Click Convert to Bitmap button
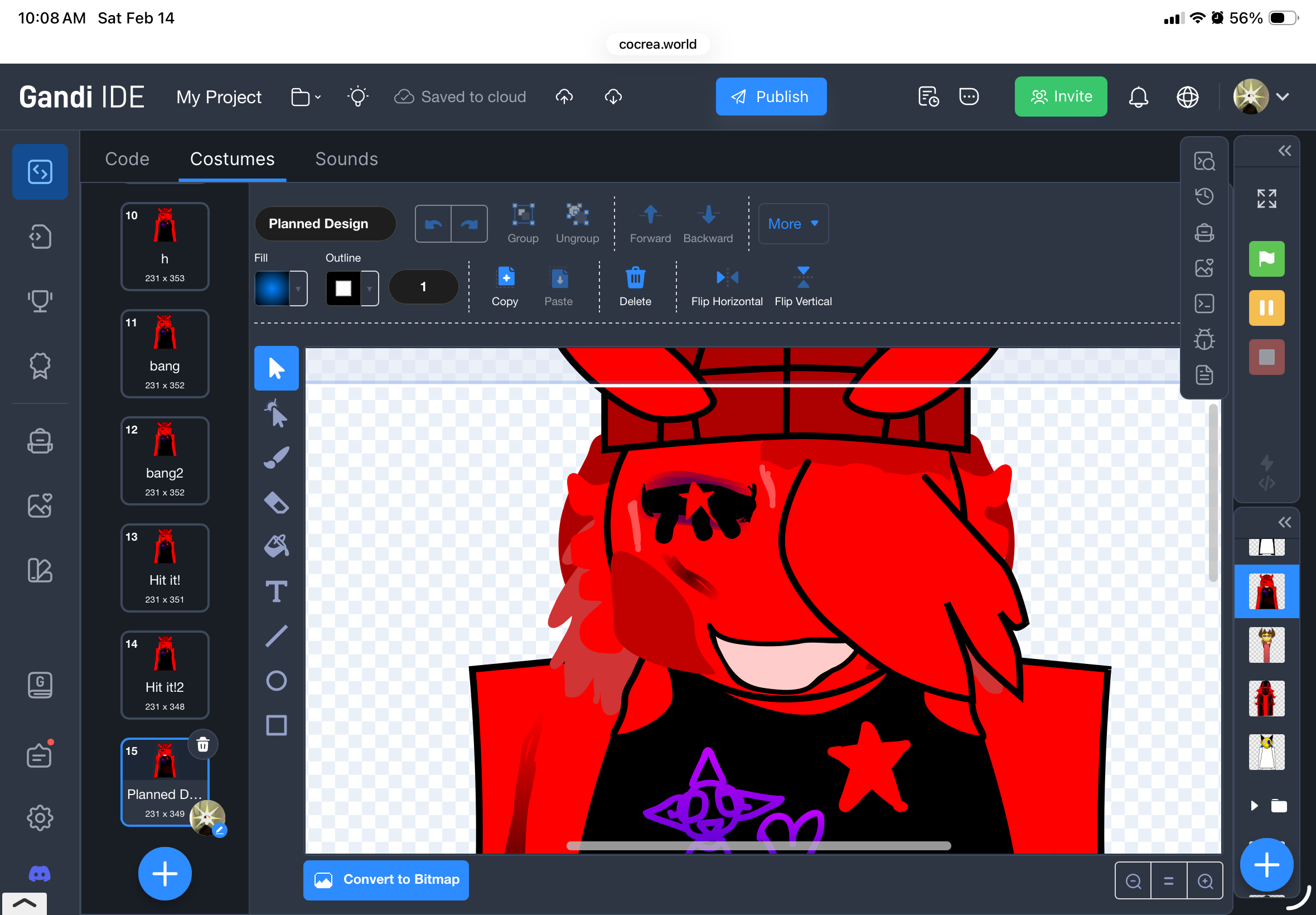The height and width of the screenshot is (915, 1316). pyautogui.click(x=386, y=879)
